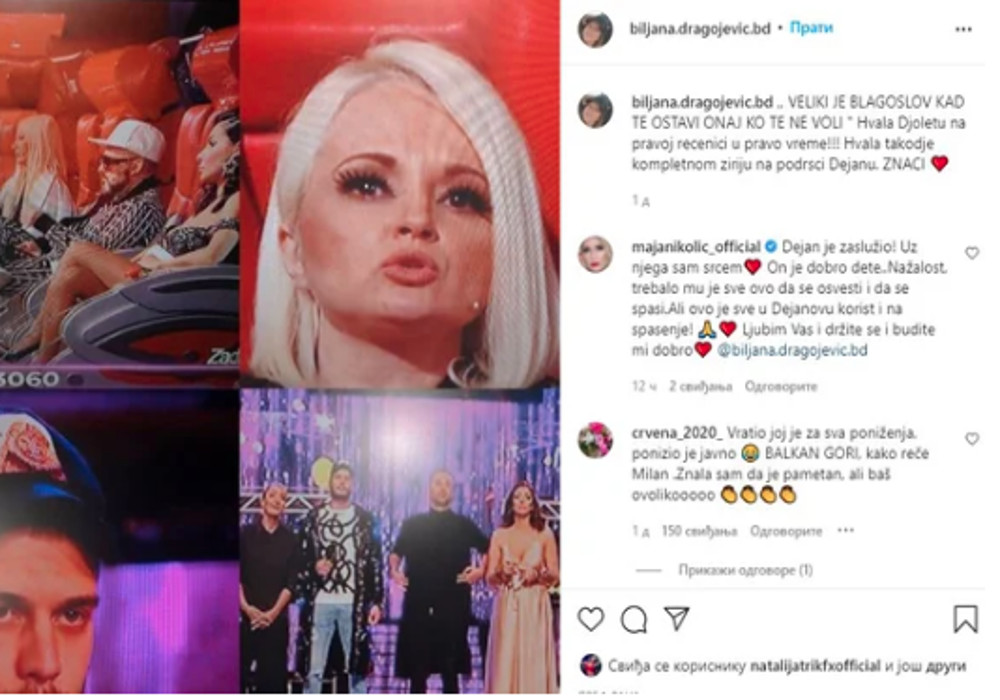Screen dimensions: 1000x700
Task: Like majanikolic_official's comment
Action: (x=971, y=253)
